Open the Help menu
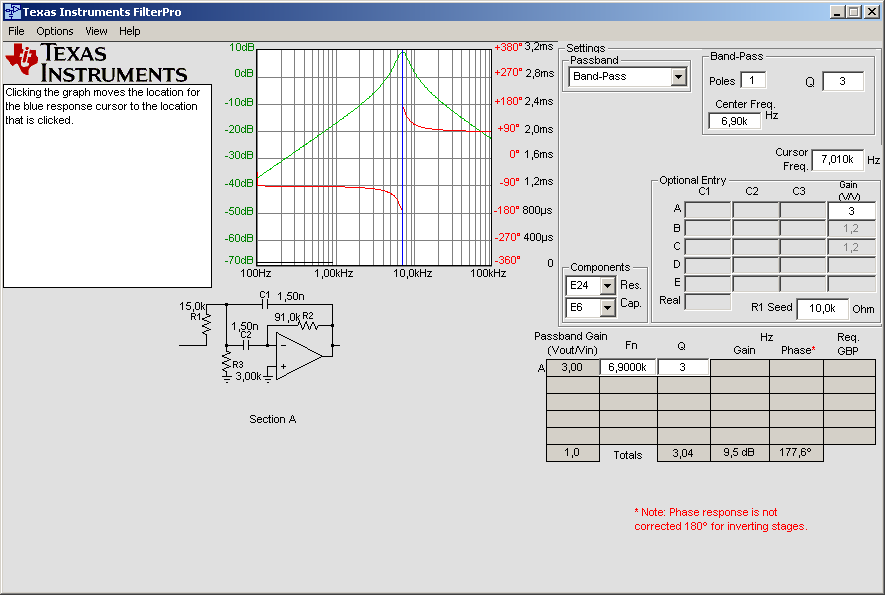The height and width of the screenshot is (595, 885). (x=129, y=31)
